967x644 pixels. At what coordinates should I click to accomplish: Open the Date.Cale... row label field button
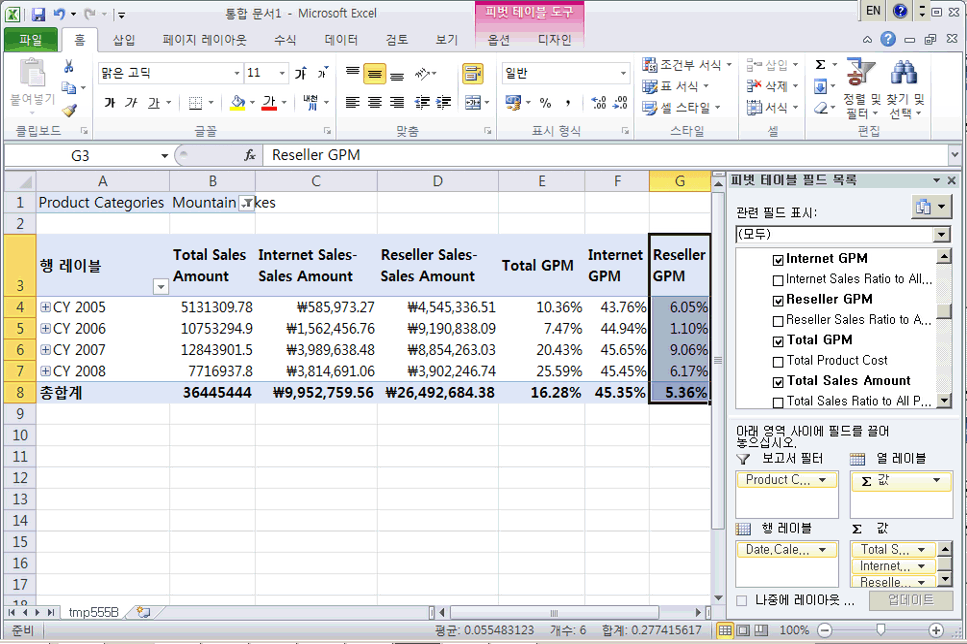786,550
